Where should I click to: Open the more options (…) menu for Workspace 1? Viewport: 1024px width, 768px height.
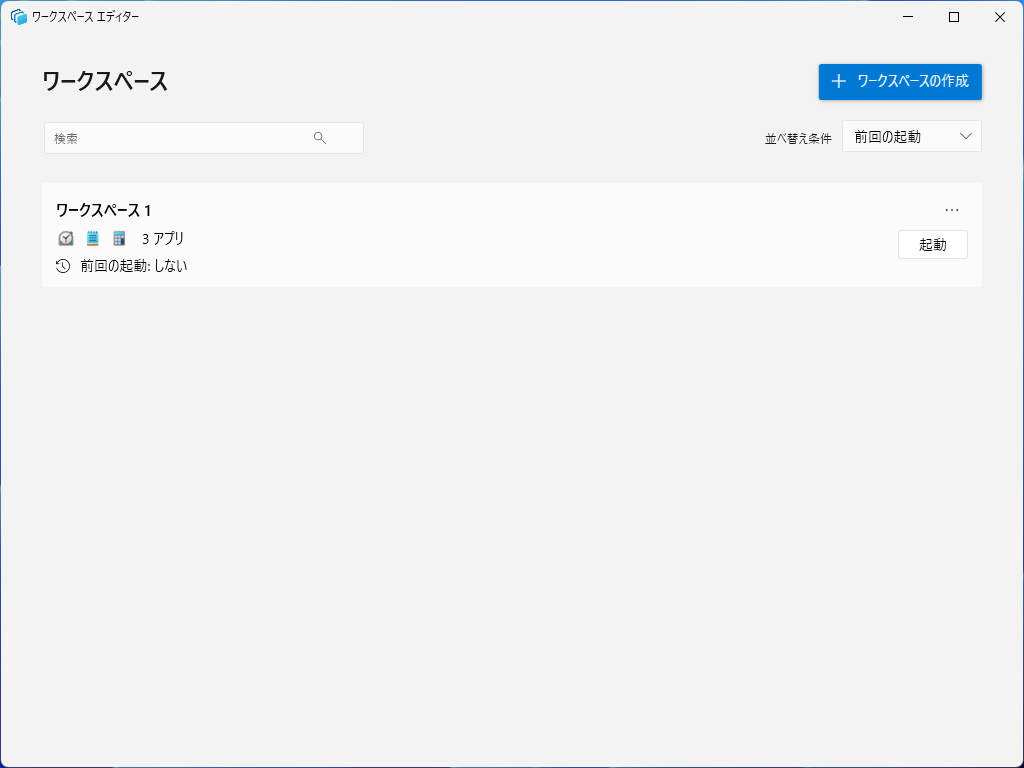951,210
